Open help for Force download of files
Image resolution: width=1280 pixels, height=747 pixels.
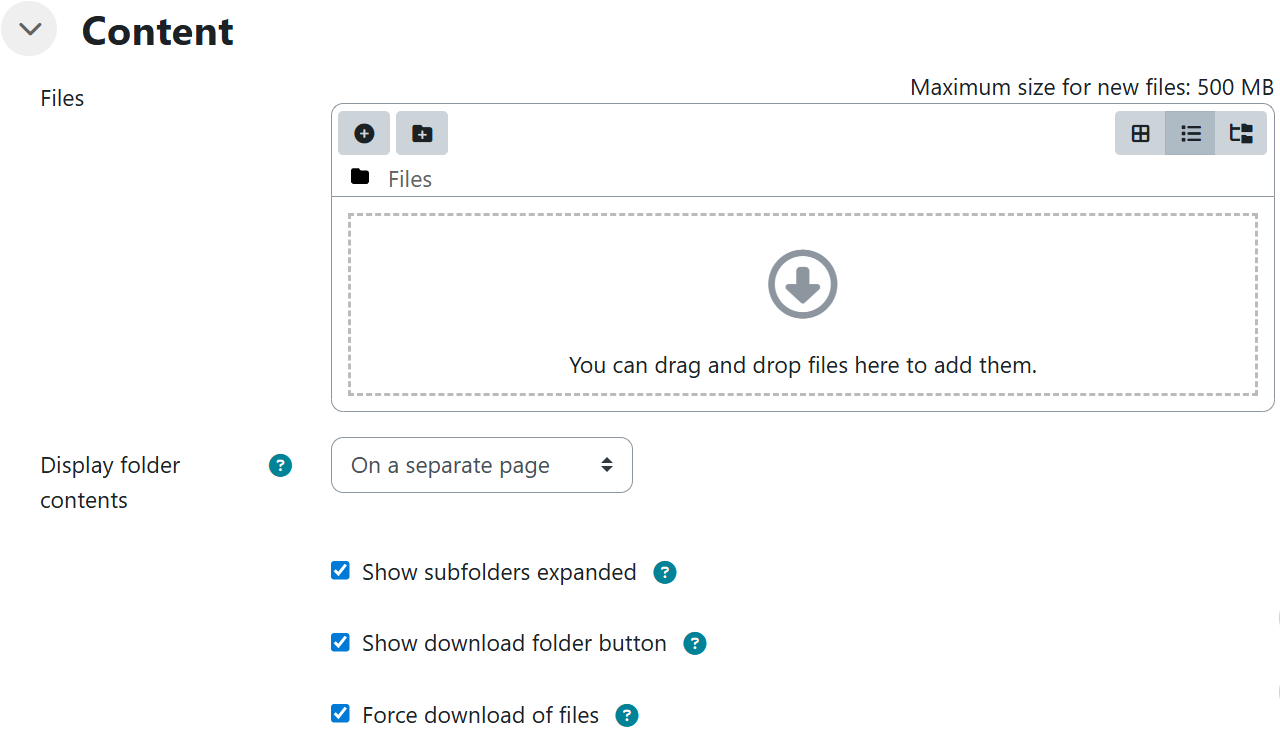[627, 715]
